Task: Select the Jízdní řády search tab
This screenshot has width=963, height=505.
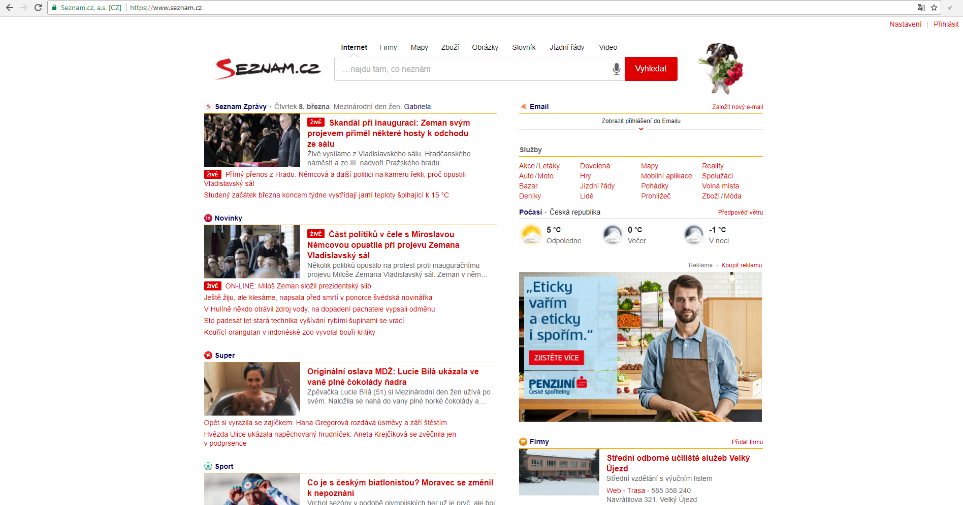Action: click(x=567, y=47)
